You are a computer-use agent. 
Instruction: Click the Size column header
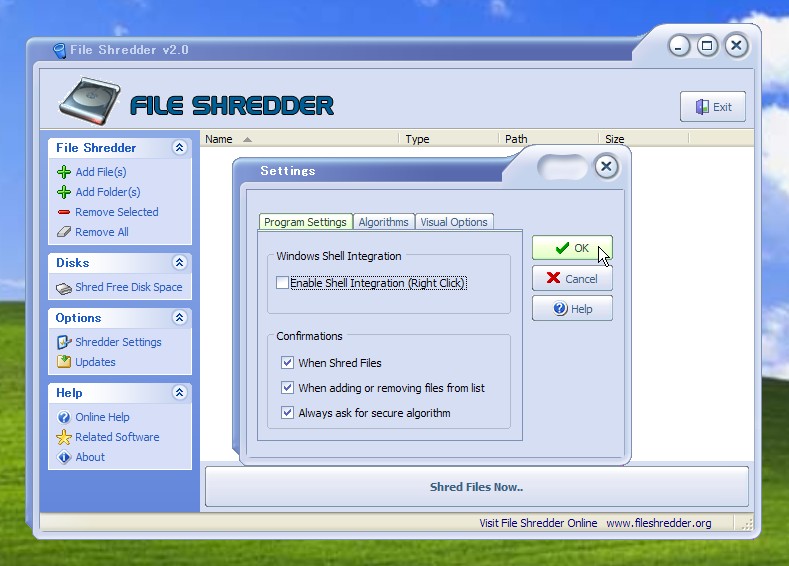coord(643,139)
